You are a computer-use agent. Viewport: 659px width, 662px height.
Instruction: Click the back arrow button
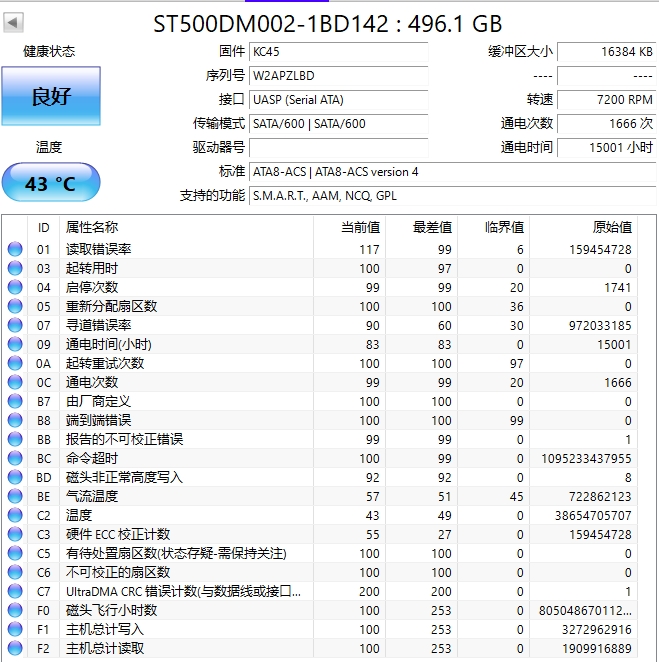coord(13,22)
